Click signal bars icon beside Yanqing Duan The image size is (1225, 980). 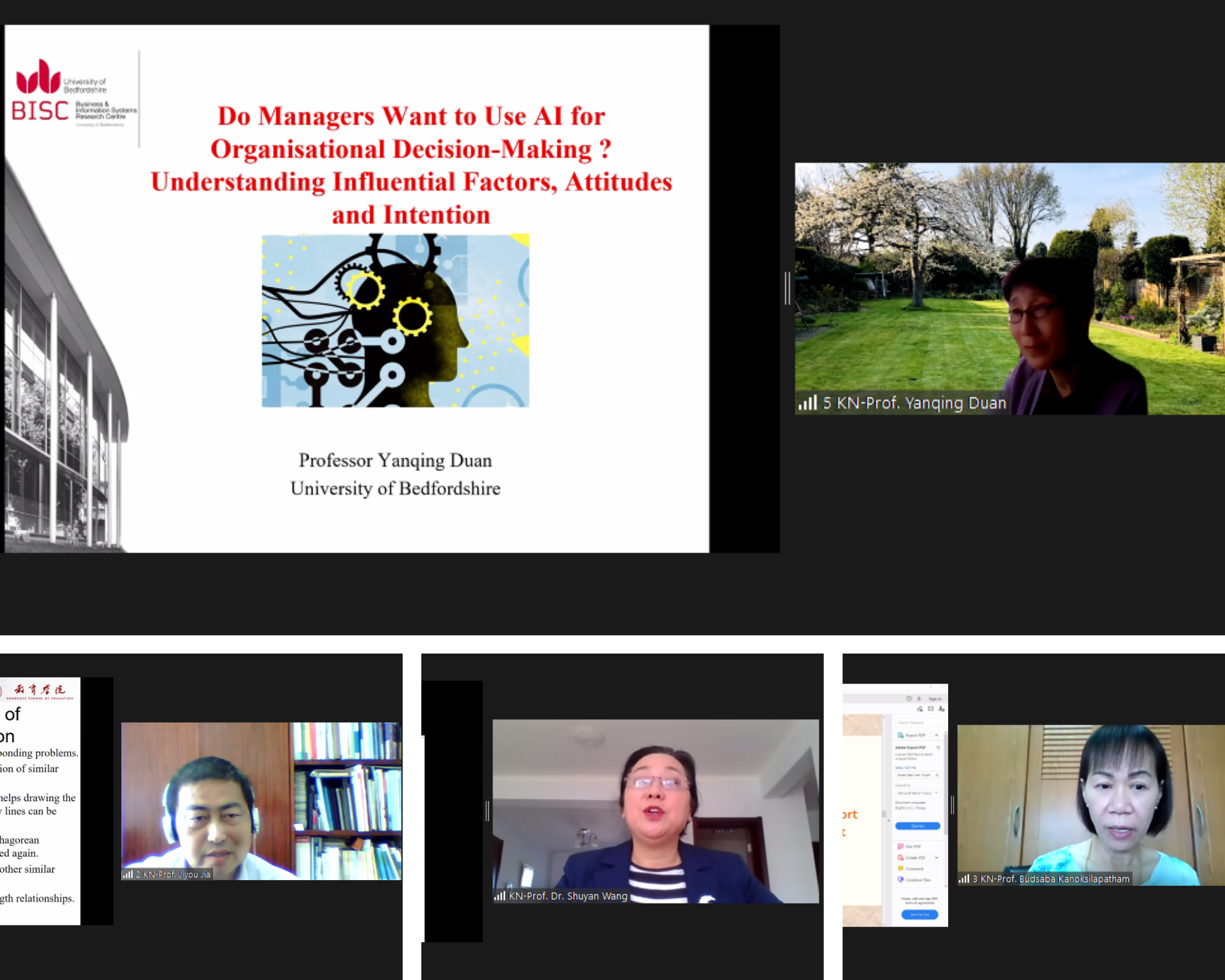coord(807,403)
